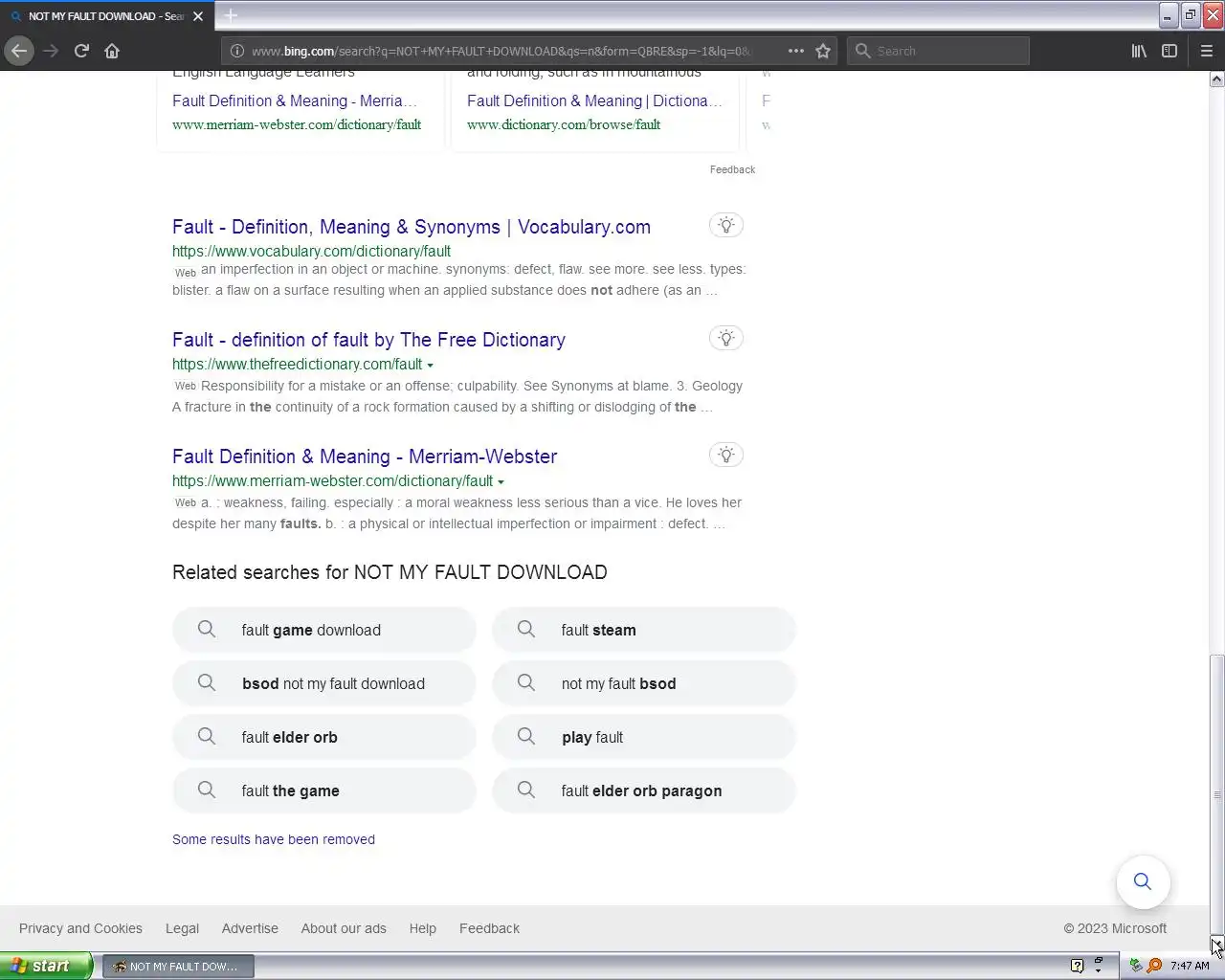Viewport: 1225px width, 980px height.
Task: Click the browser Search field
Action: tap(938, 51)
